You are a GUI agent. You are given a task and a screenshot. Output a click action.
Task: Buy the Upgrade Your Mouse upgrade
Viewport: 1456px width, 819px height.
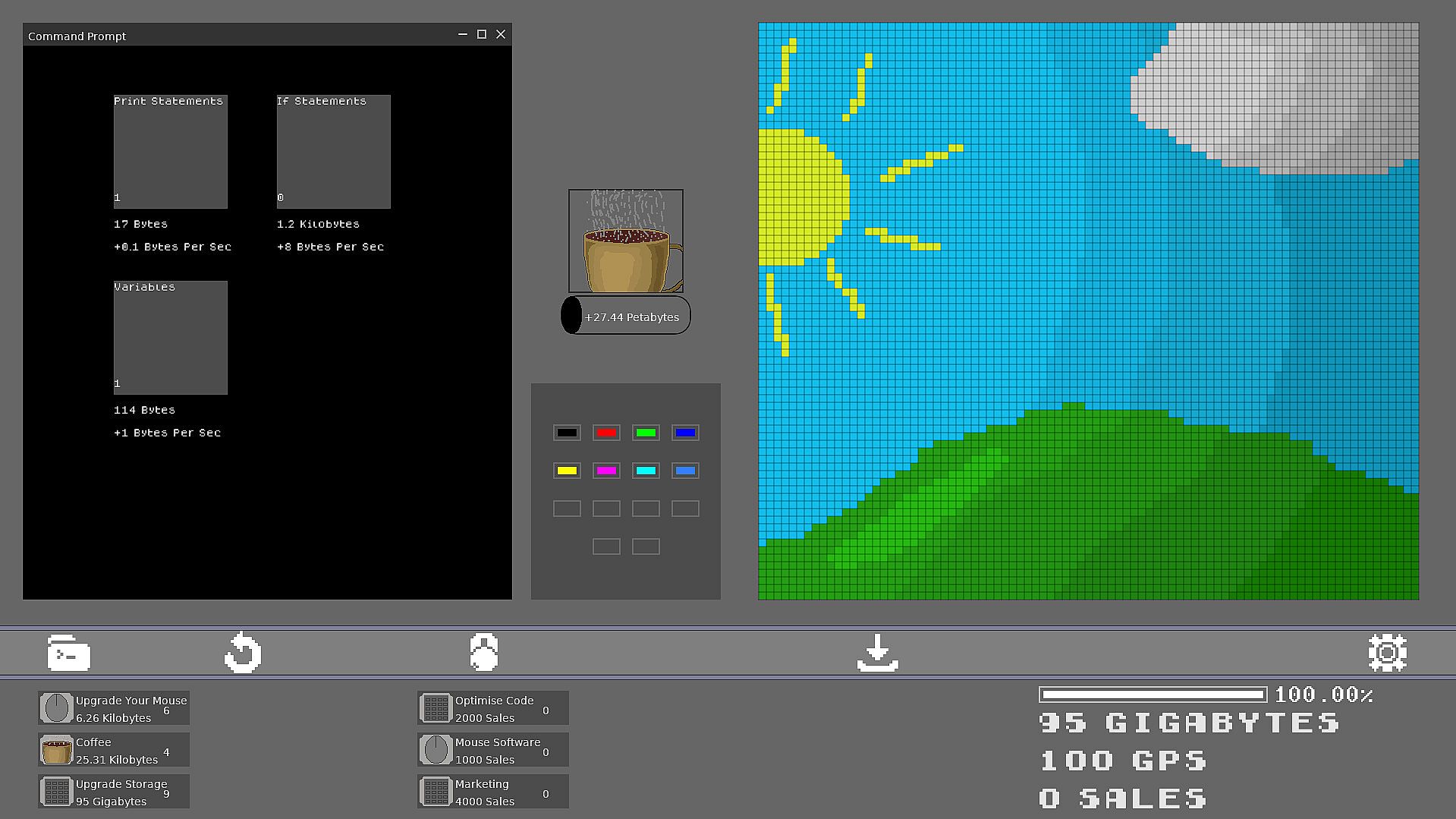[114, 708]
